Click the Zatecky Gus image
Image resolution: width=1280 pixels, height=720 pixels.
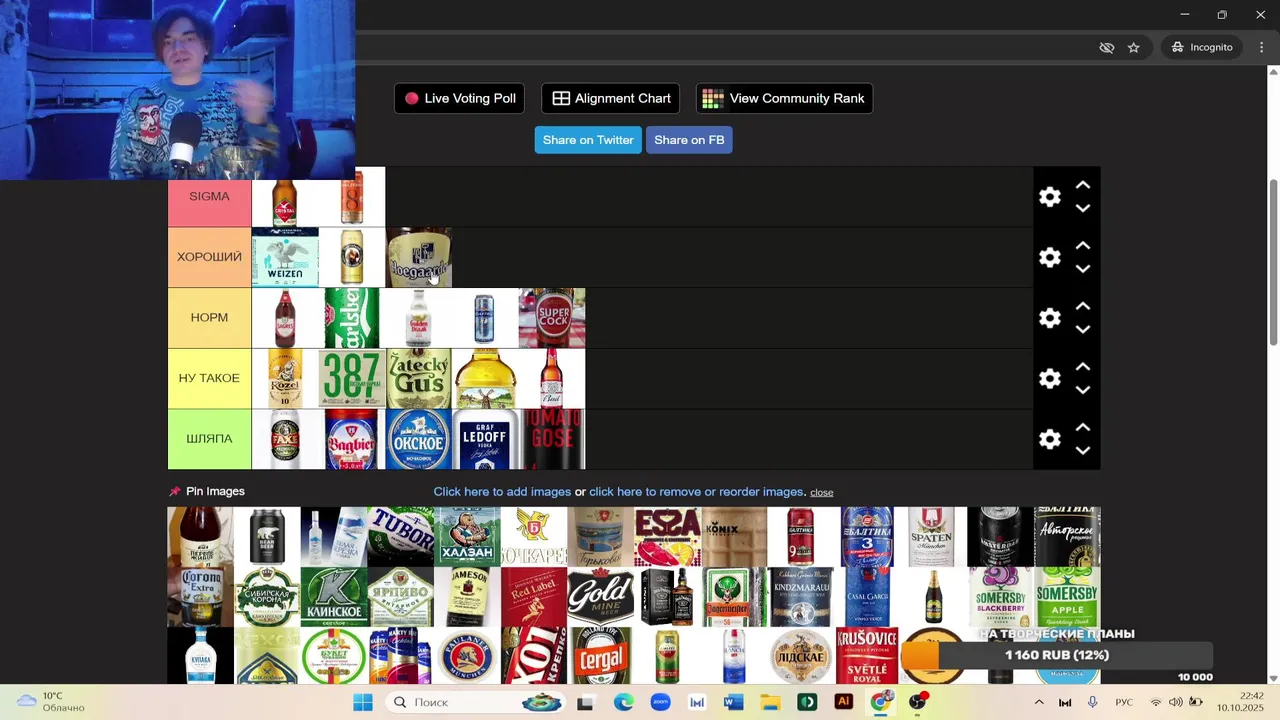[419, 378]
